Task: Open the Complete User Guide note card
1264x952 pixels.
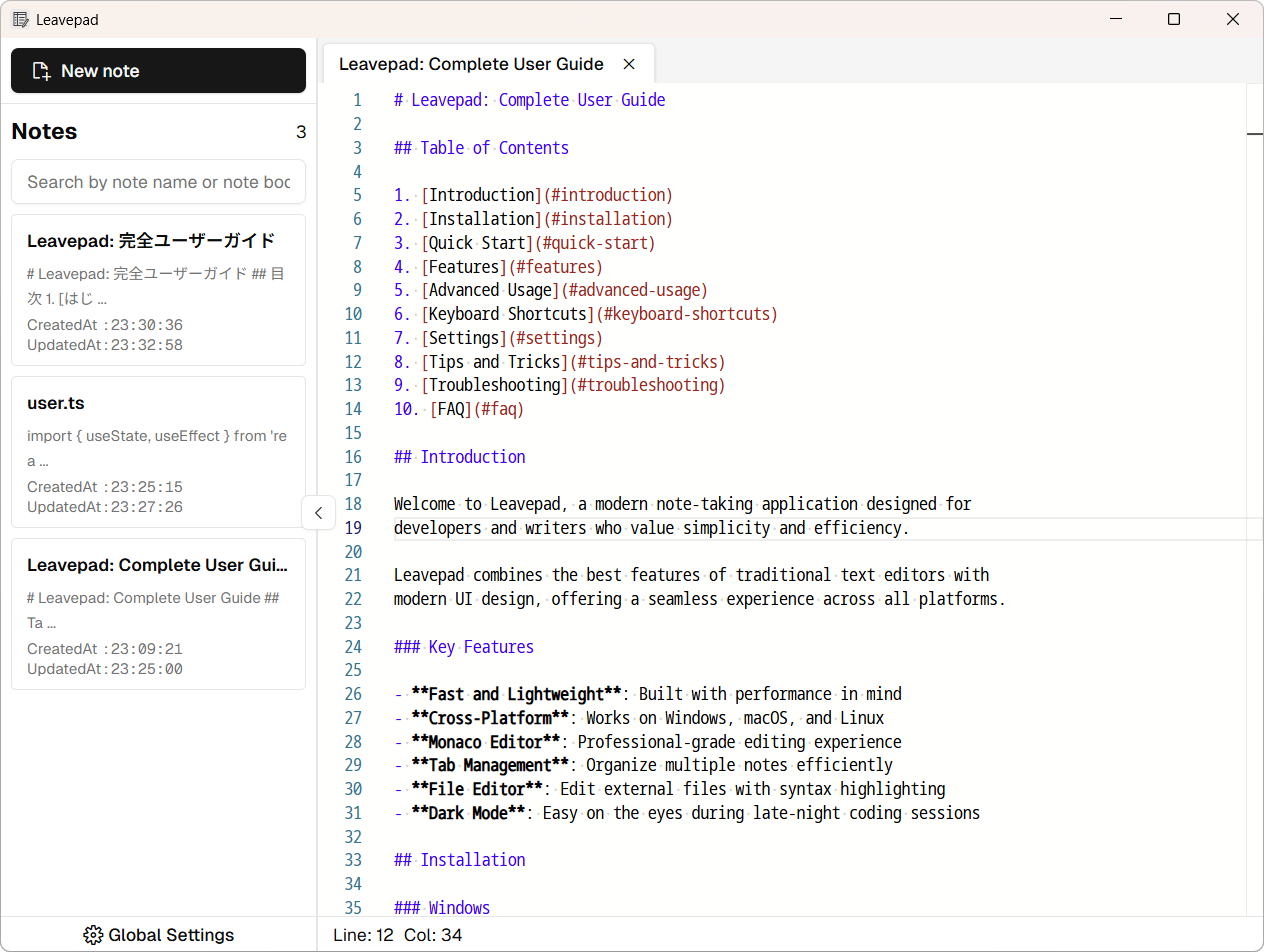Action: [x=158, y=614]
